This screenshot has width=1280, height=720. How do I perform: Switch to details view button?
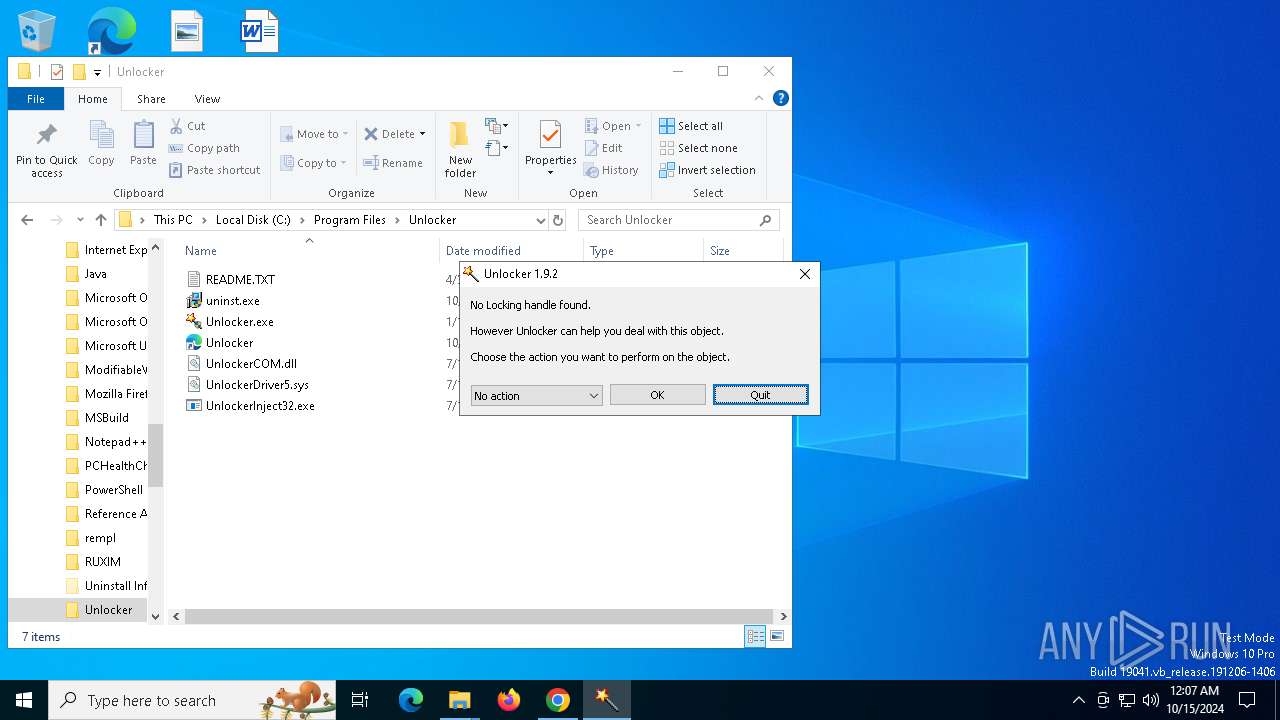tap(756, 636)
